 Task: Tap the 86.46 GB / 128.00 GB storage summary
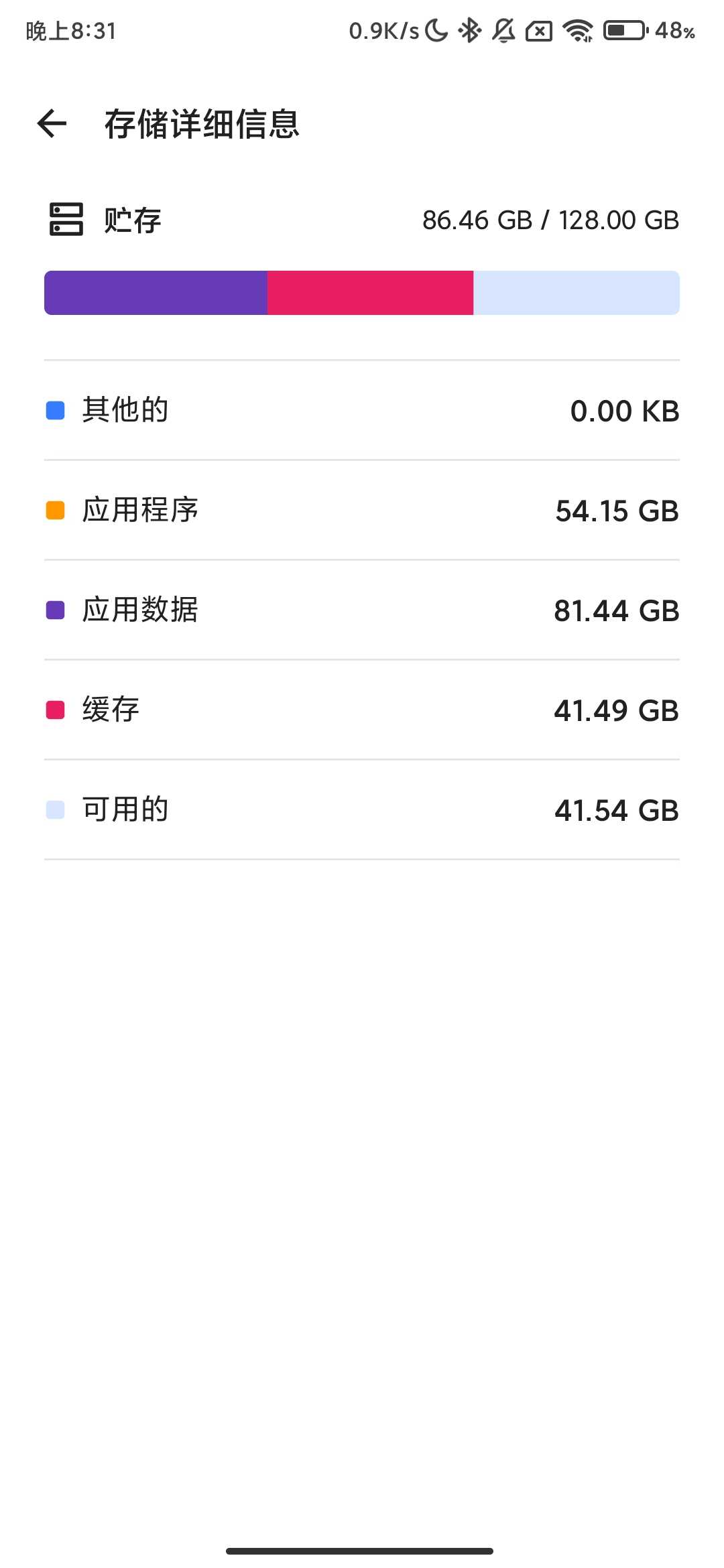[x=550, y=220]
